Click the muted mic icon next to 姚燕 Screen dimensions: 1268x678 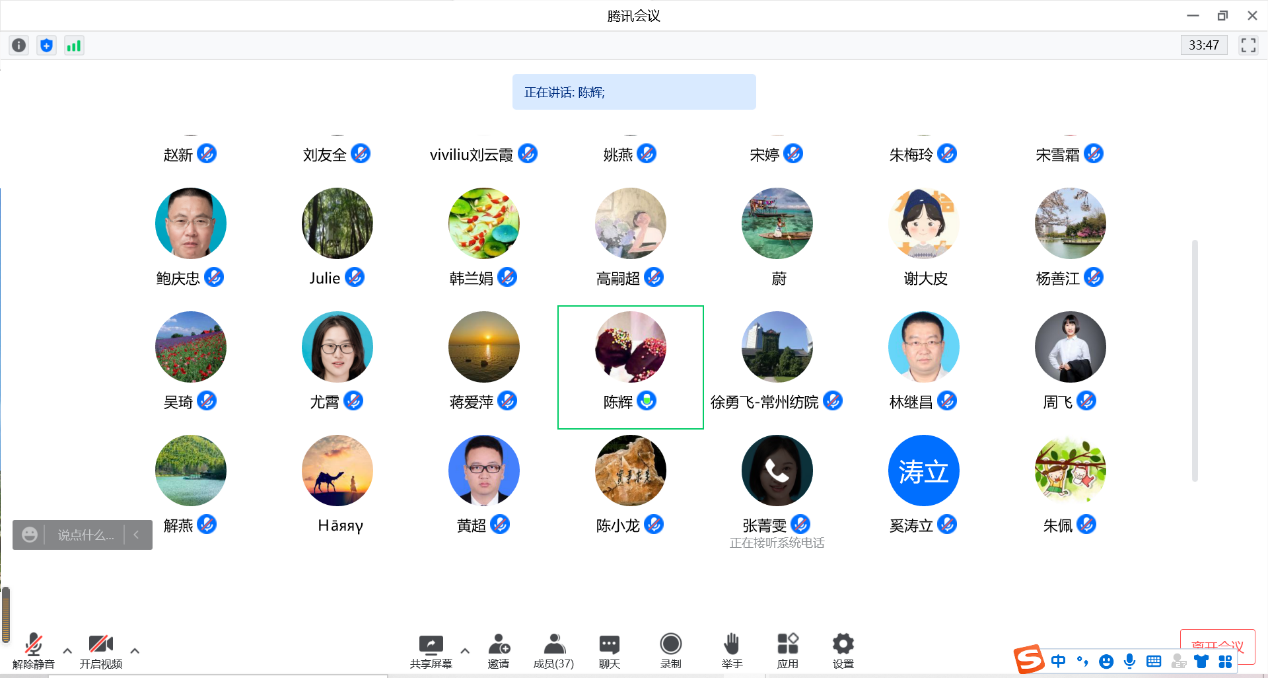[x=647, y=153]
